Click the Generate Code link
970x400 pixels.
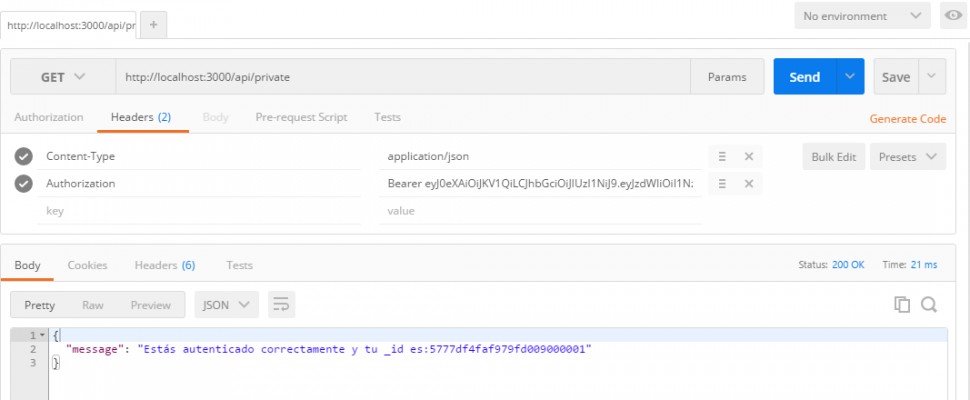pos(908,119)
